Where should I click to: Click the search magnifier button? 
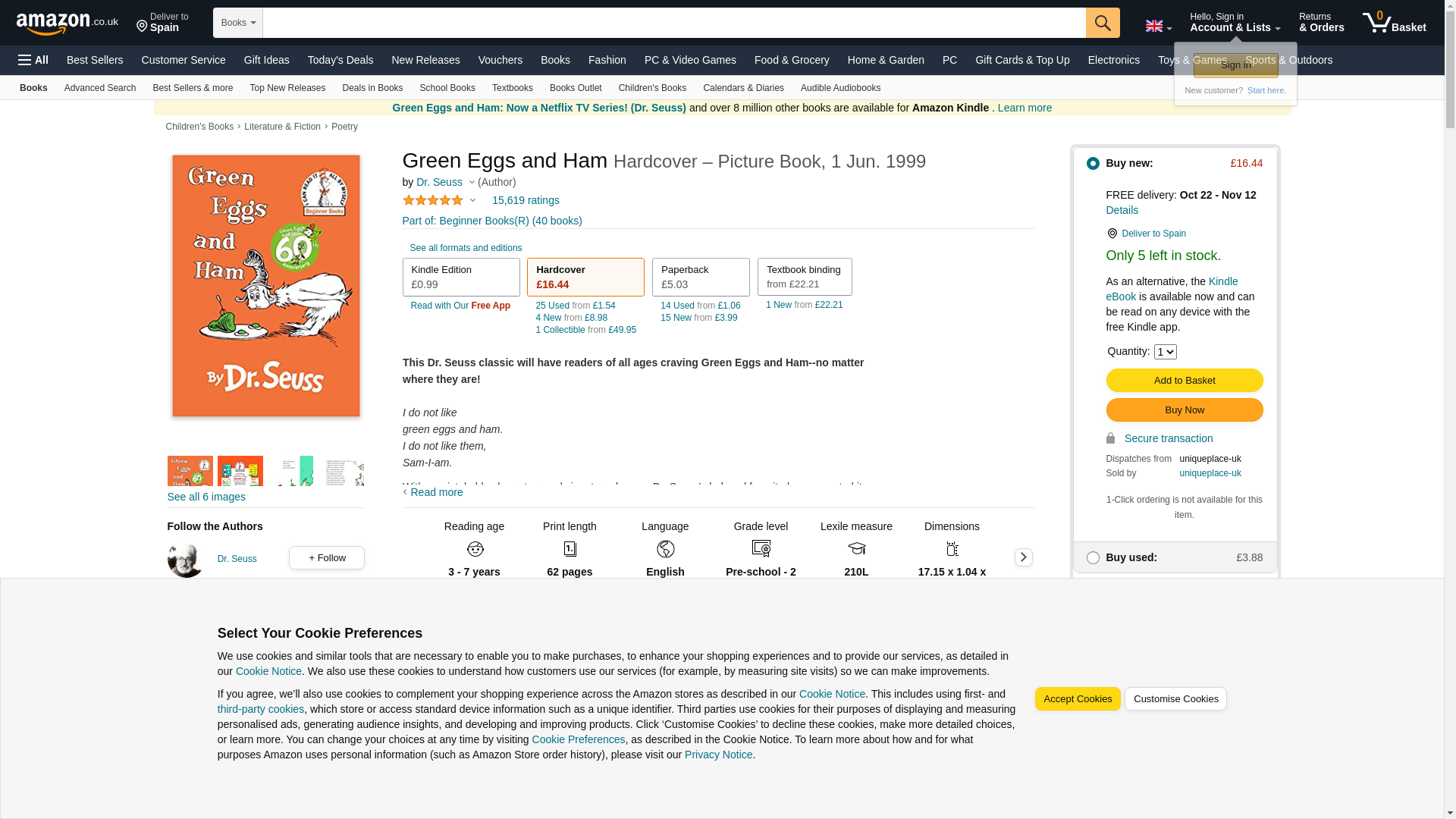[x=1102, y=23]
